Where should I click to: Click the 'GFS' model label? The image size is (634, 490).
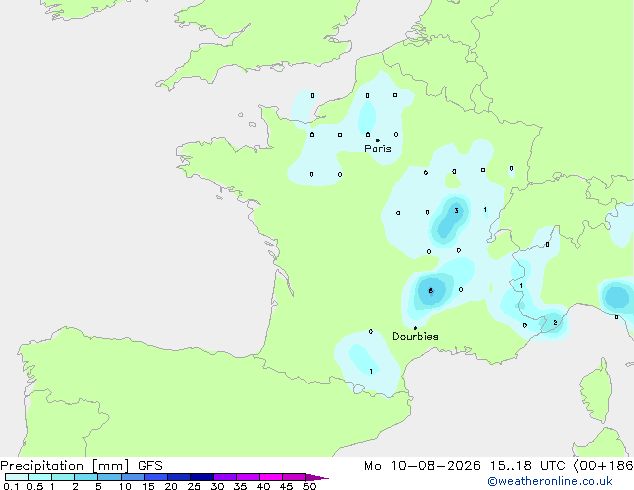coord(150,466)
